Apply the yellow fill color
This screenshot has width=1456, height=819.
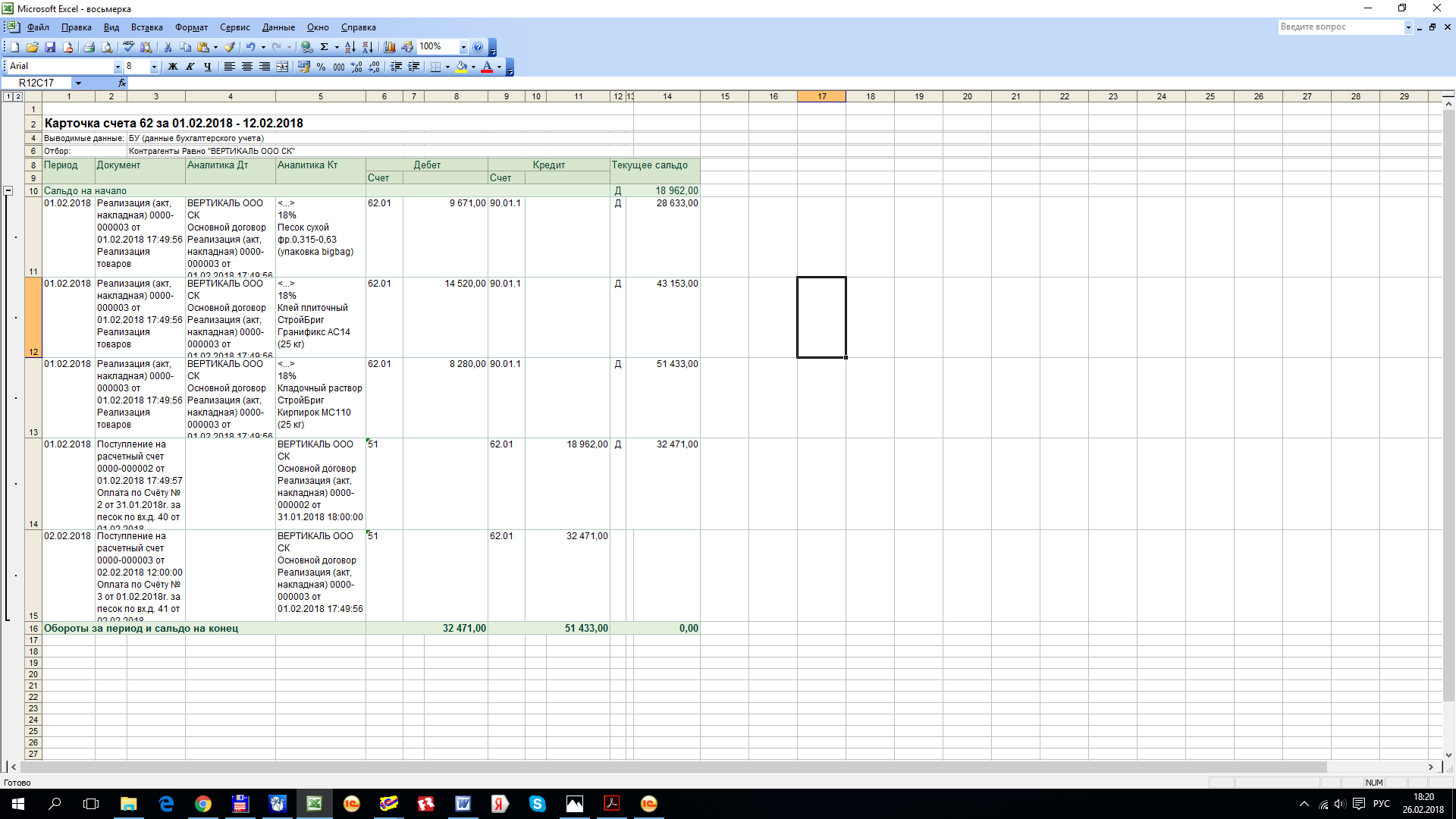(461, 67)
